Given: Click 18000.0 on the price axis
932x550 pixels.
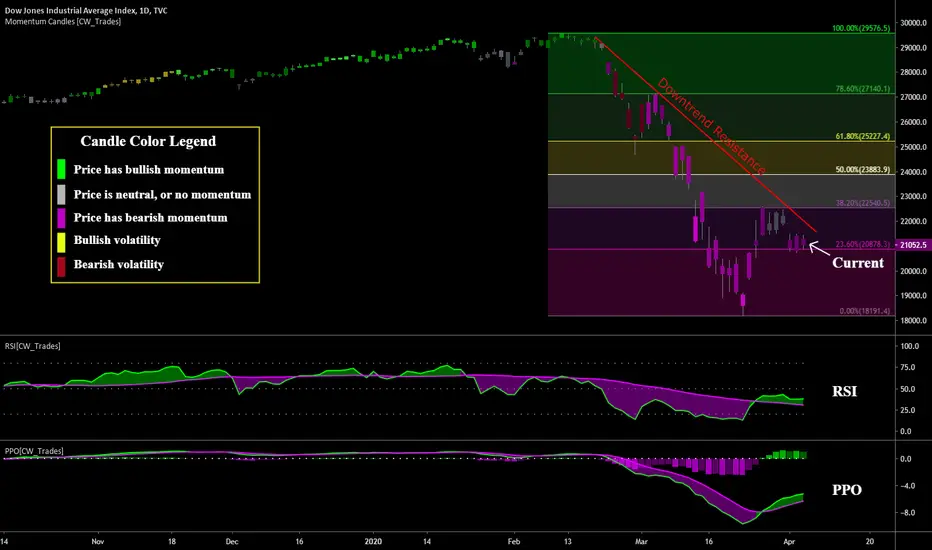Looking at the screenshot, I should point(913,320).
